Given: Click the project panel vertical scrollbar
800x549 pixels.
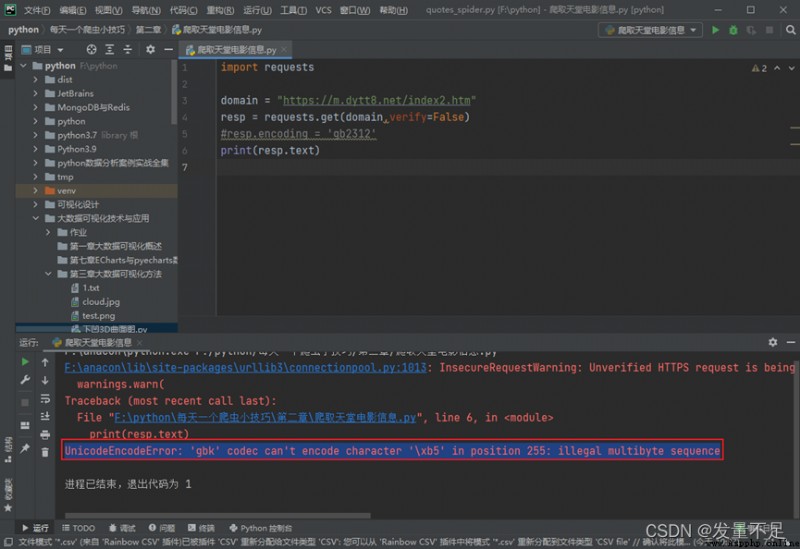Looking at the screenshot, I should [x=174, y=92].
